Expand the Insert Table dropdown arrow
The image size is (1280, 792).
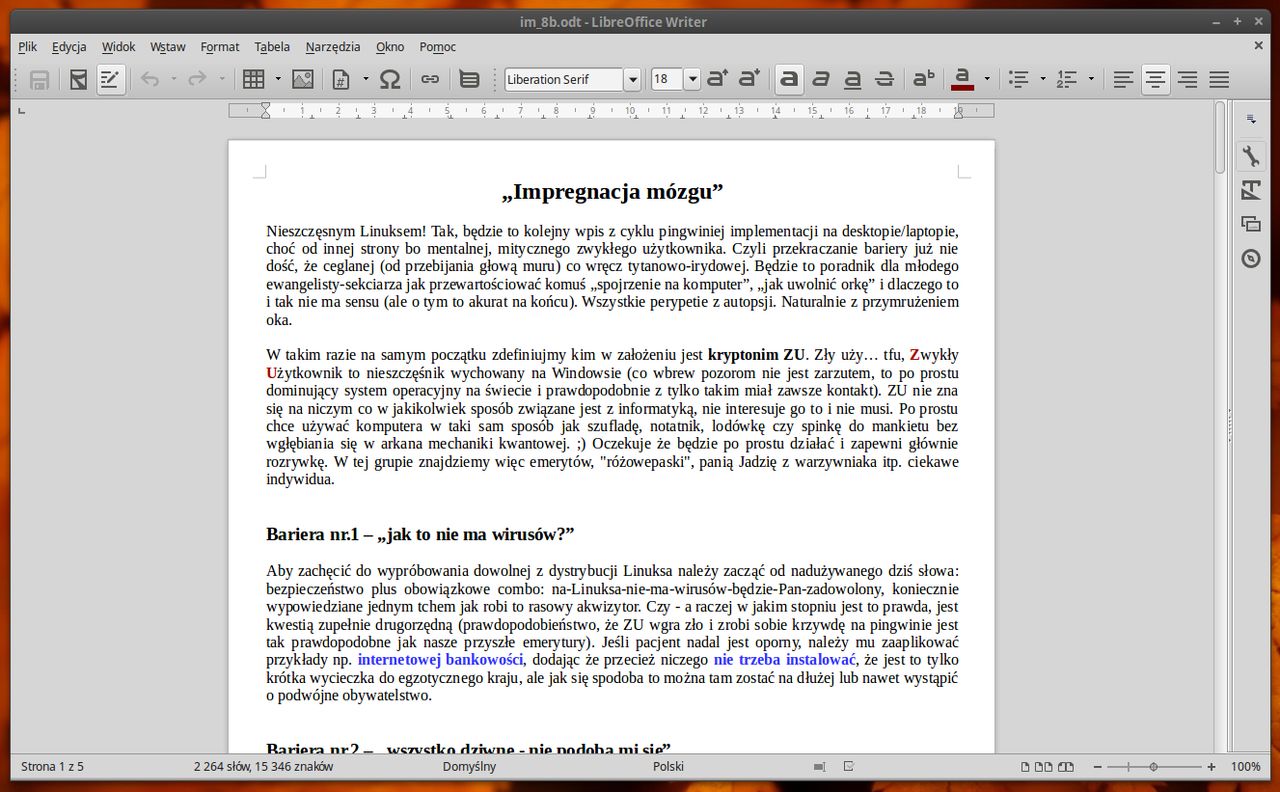(x=278, y=79)
